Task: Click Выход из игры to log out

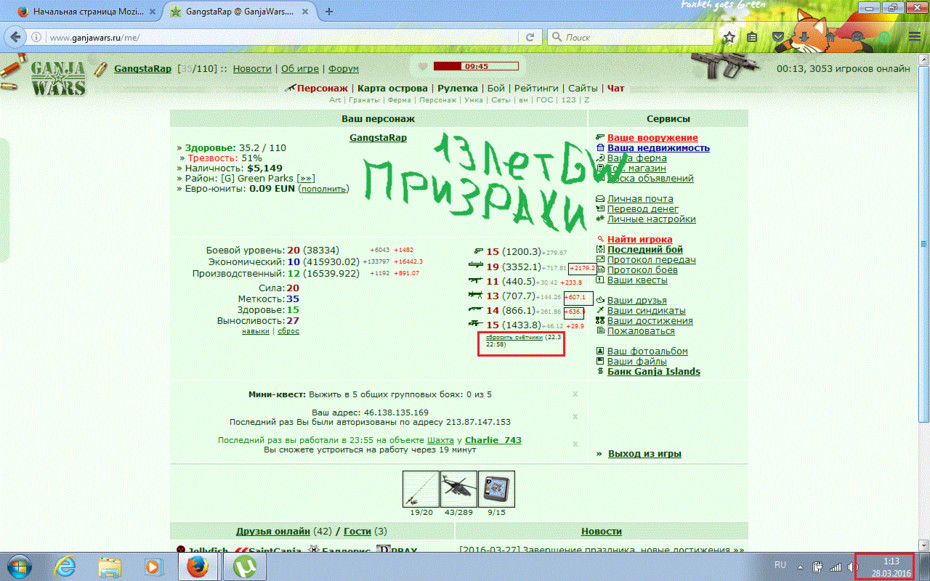Action: 644,454
